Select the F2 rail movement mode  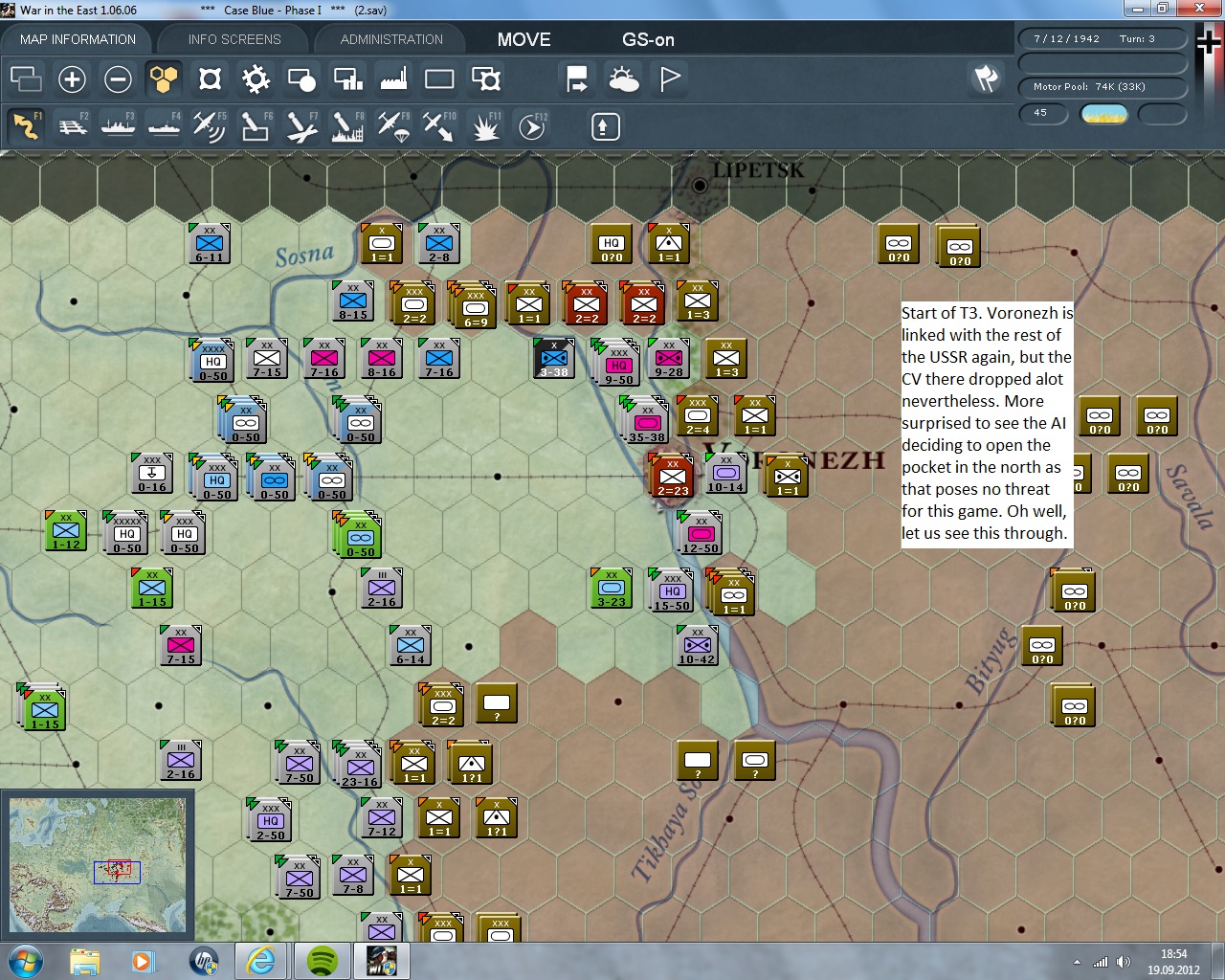[73, 126]
